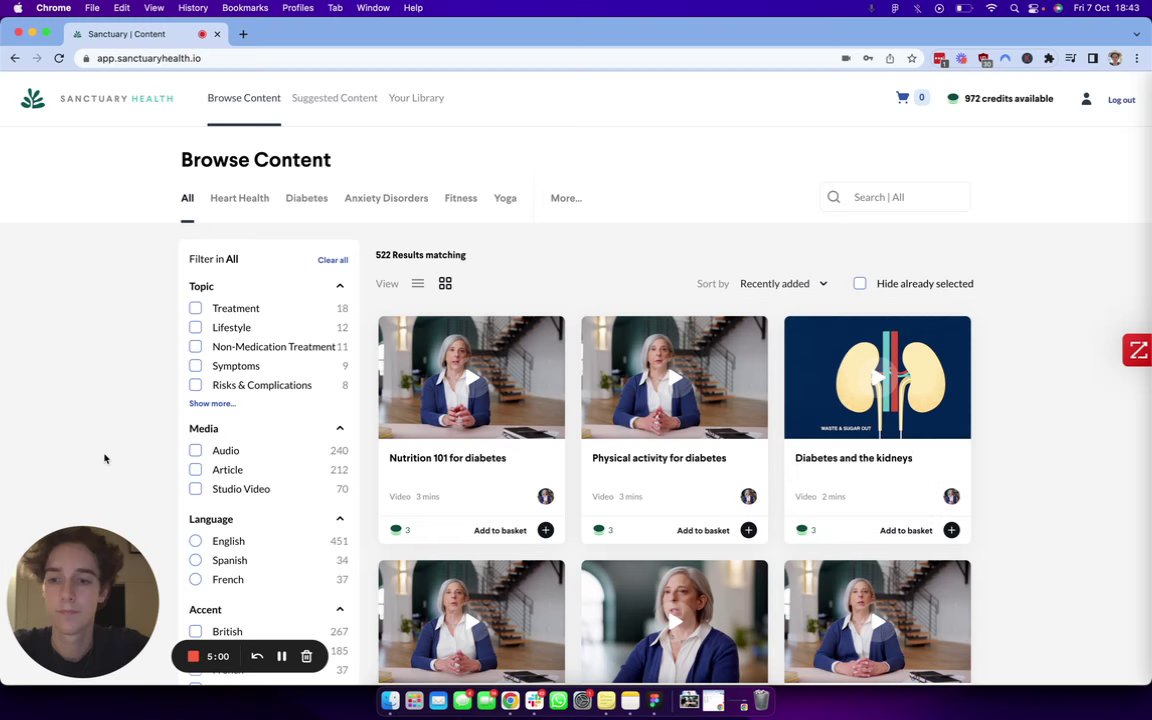
Task: Check the Article media filter
Action: point(195,469)
